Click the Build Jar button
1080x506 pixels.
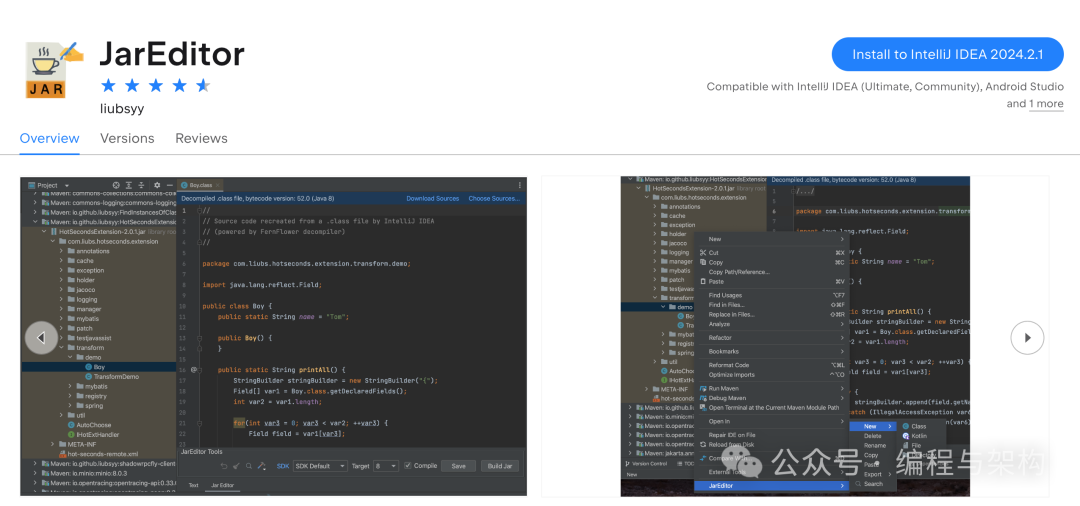tap(500, 466)
